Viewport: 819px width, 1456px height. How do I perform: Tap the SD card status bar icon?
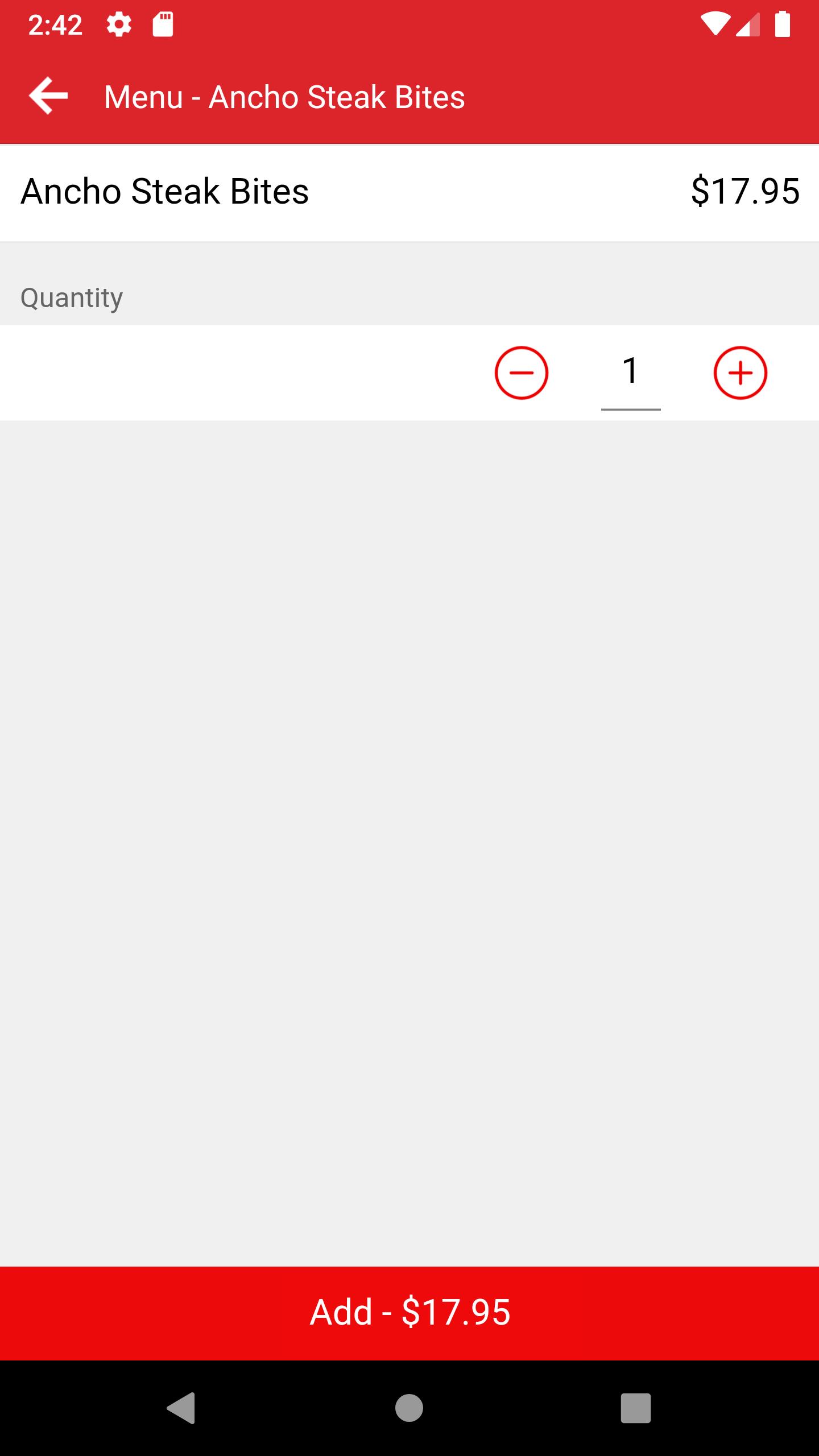tap(163, 25)
